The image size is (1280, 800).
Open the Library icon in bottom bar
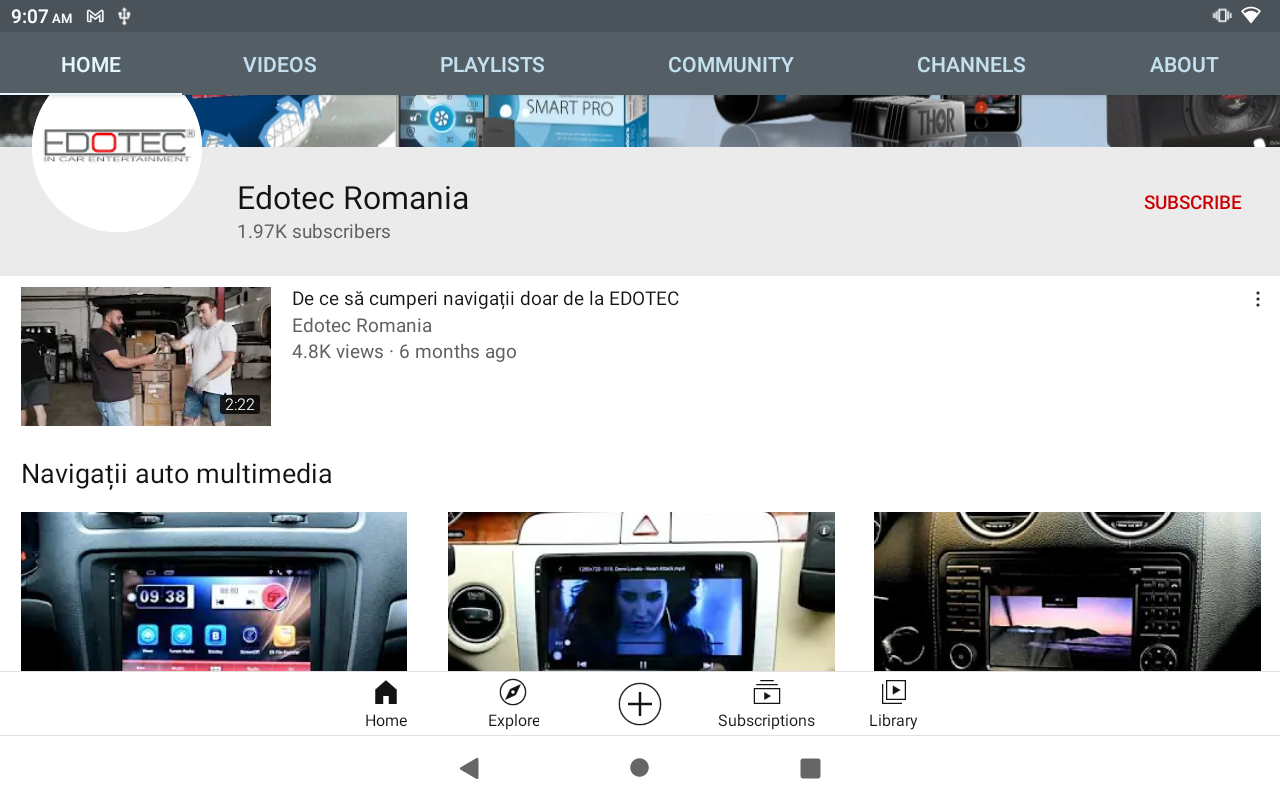coord(893,692)
